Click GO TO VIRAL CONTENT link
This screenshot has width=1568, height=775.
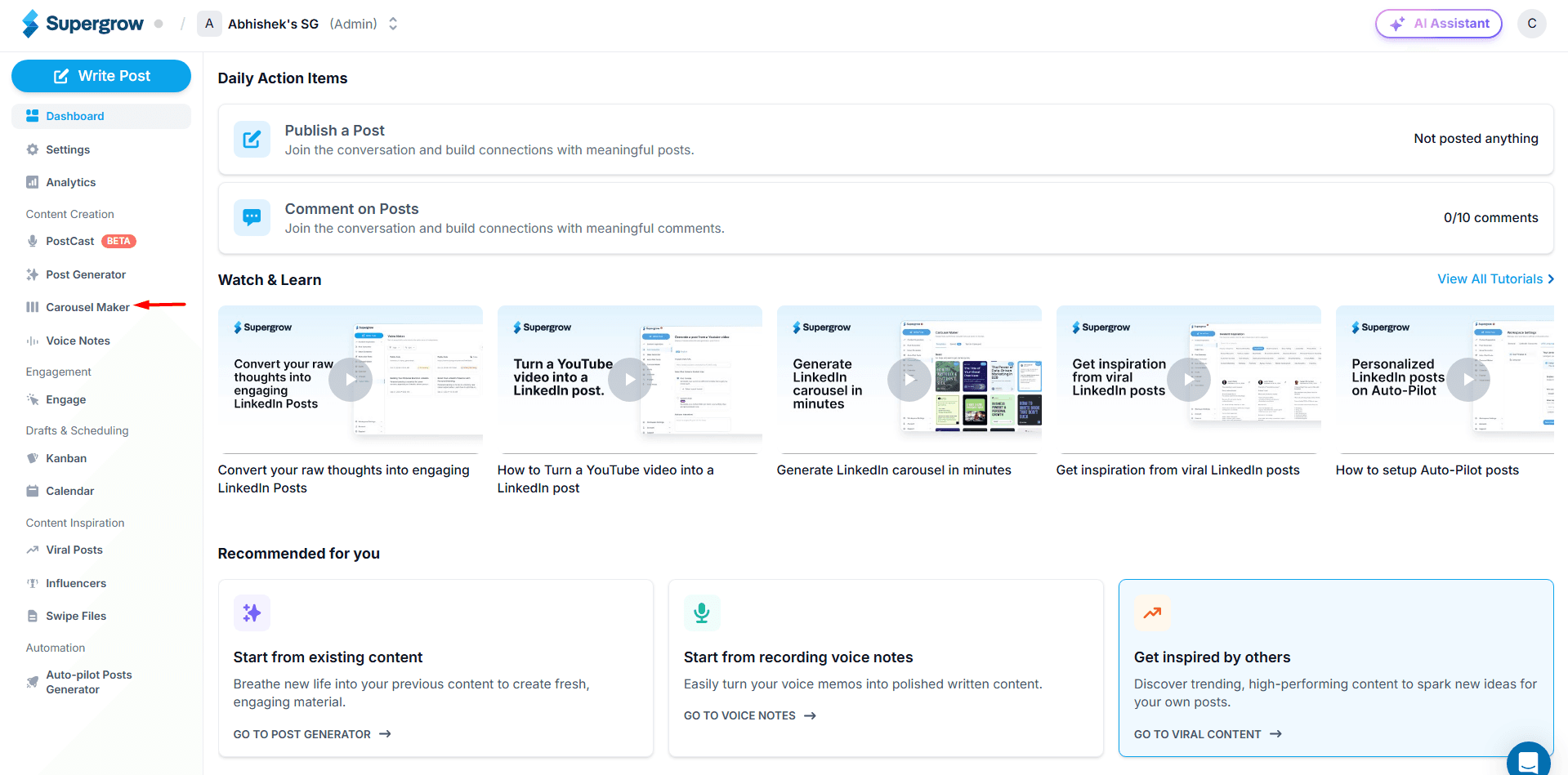click(1208, 734)
